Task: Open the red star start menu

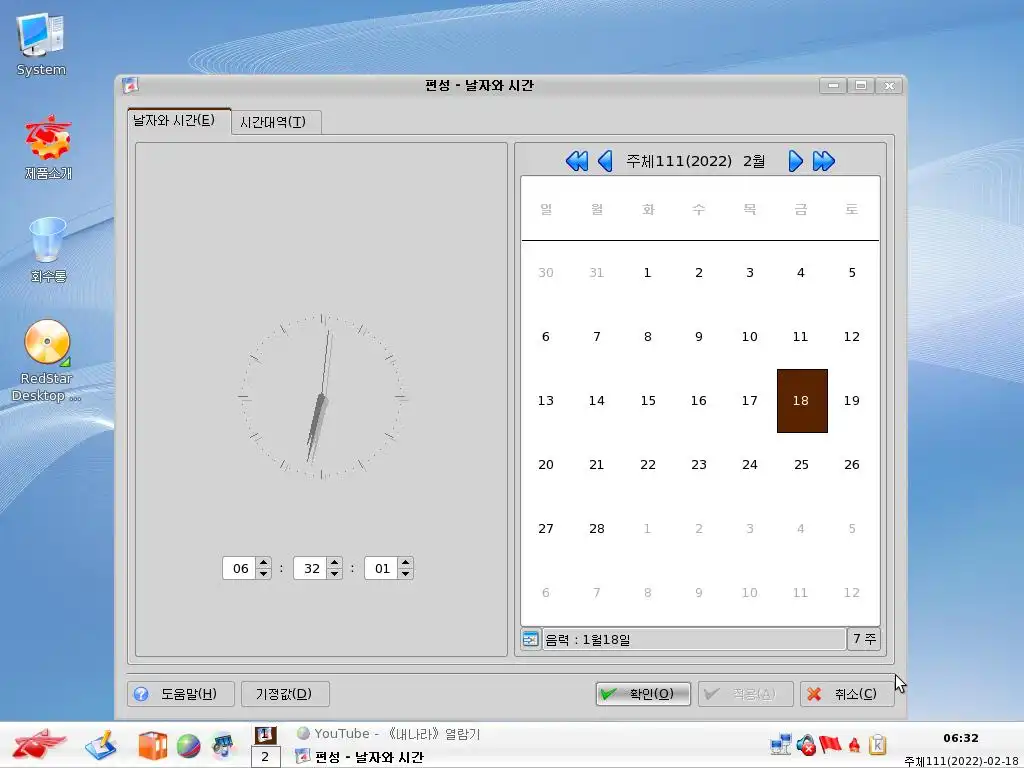Action: 39,745
